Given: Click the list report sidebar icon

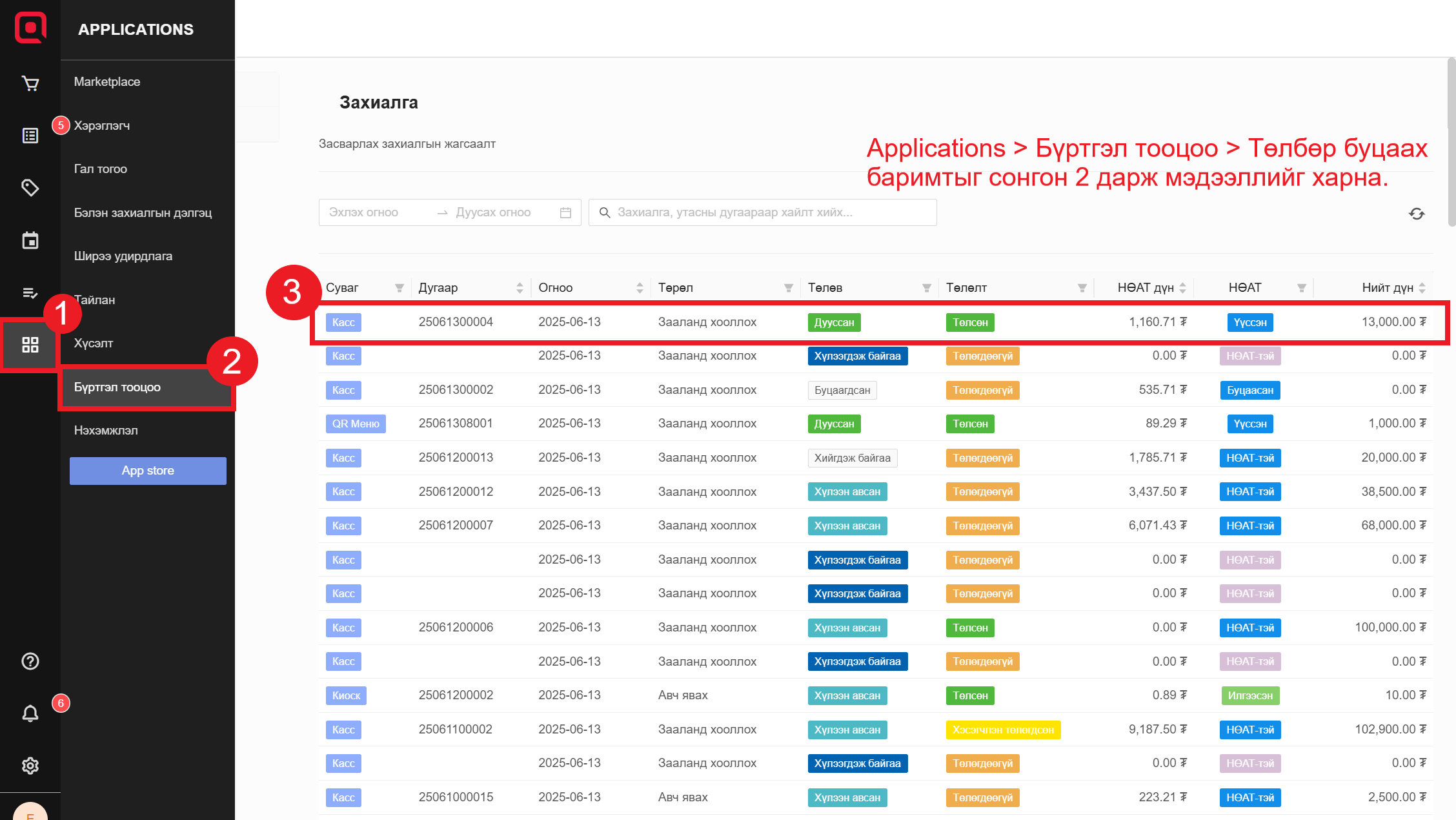Looking at the screenshot, I should point(30,136).
